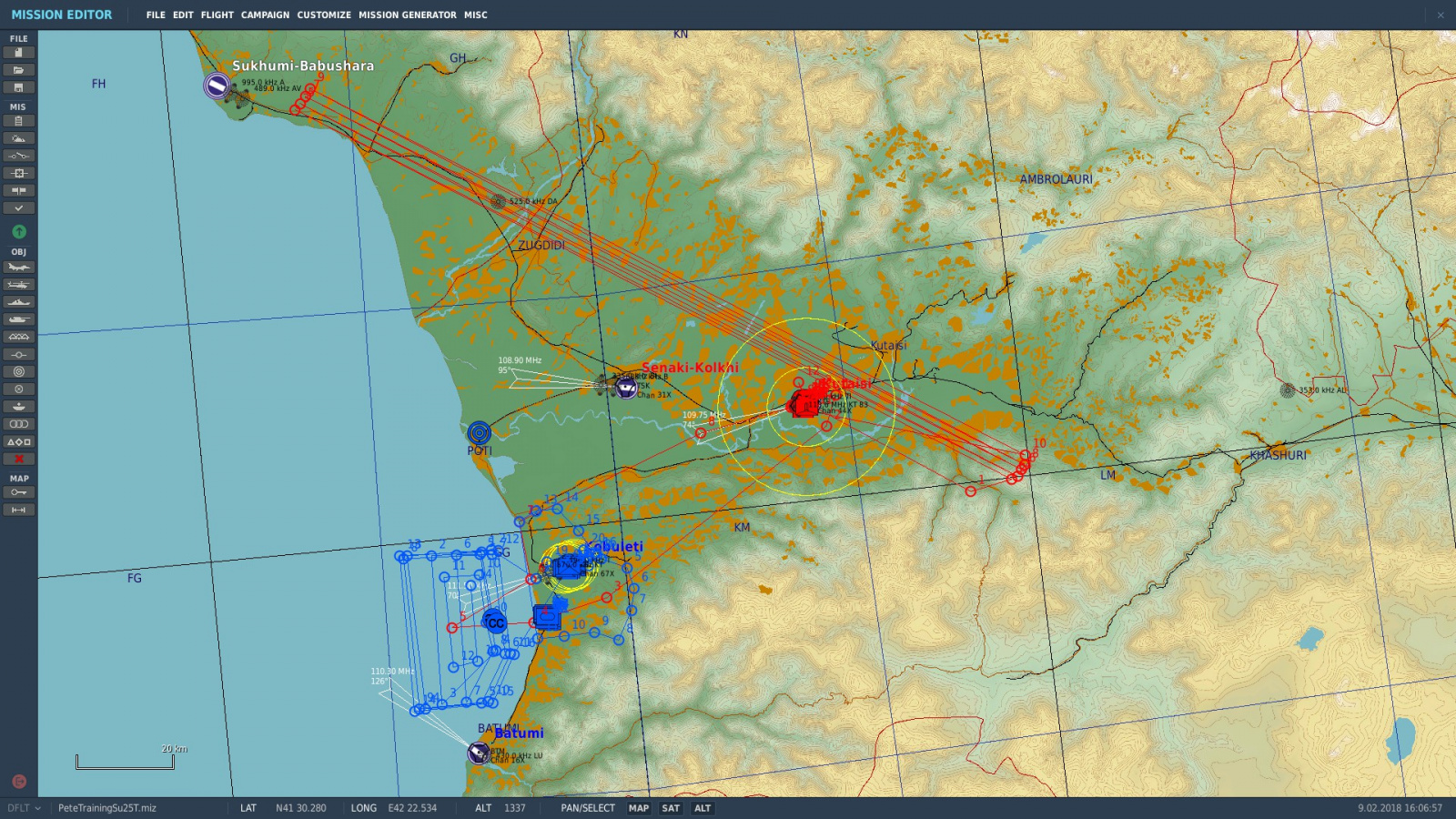The image size is (1456, 819).
Task: Open the map distance ruler tool
Action: point(18,510)
